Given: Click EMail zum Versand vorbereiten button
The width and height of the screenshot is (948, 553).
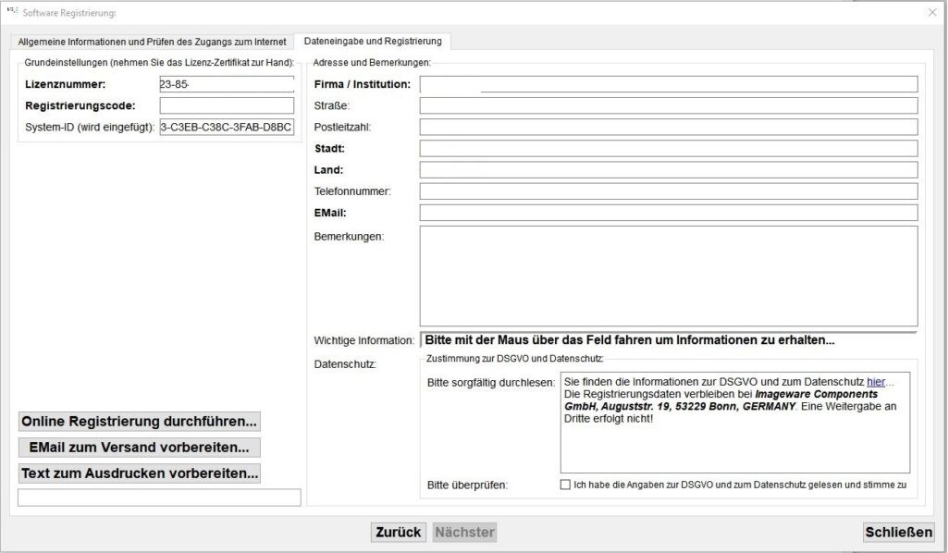Looking at the screenshot, I should click(x=140, y=447).
